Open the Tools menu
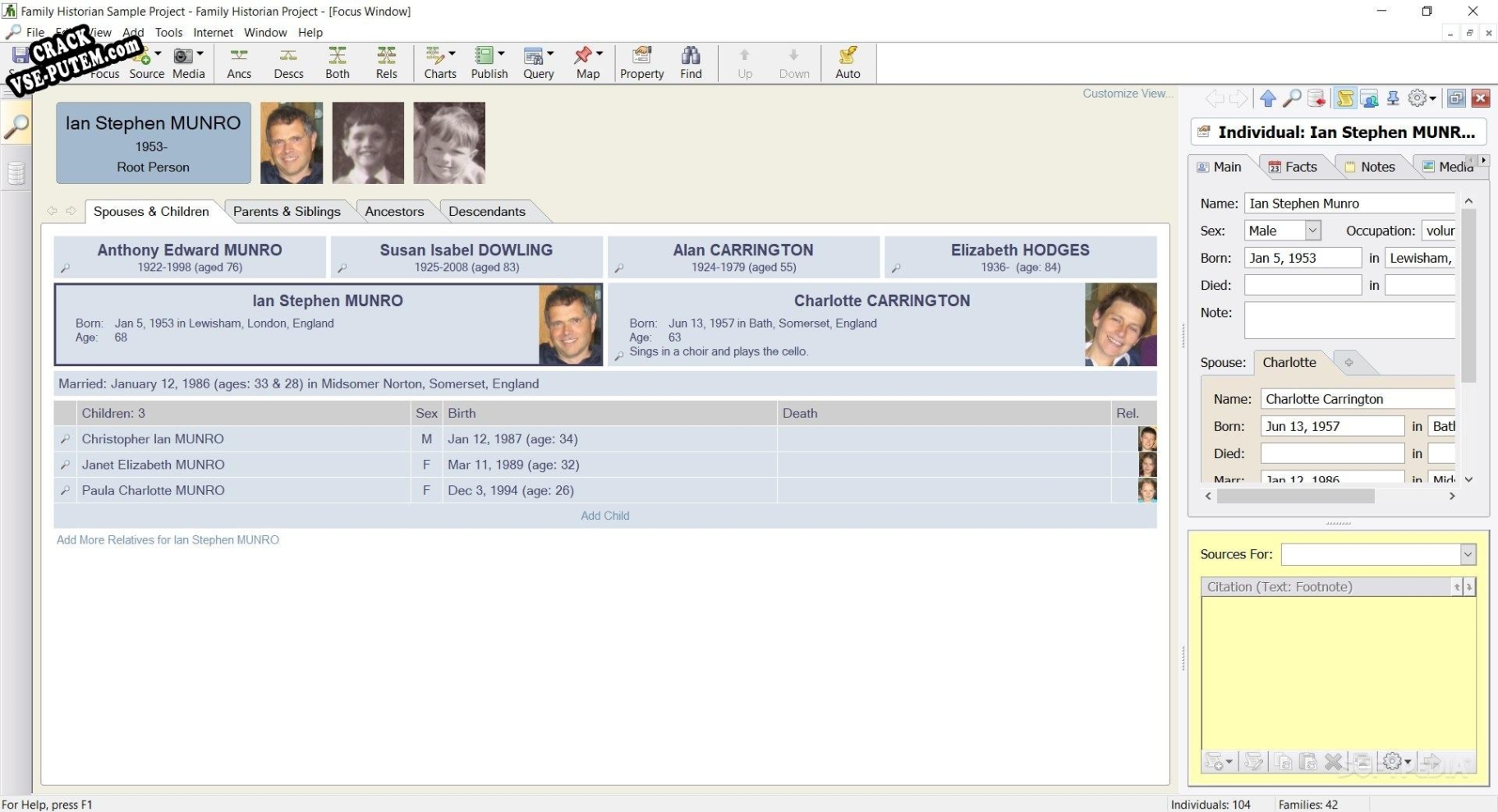 click(168, 33)
